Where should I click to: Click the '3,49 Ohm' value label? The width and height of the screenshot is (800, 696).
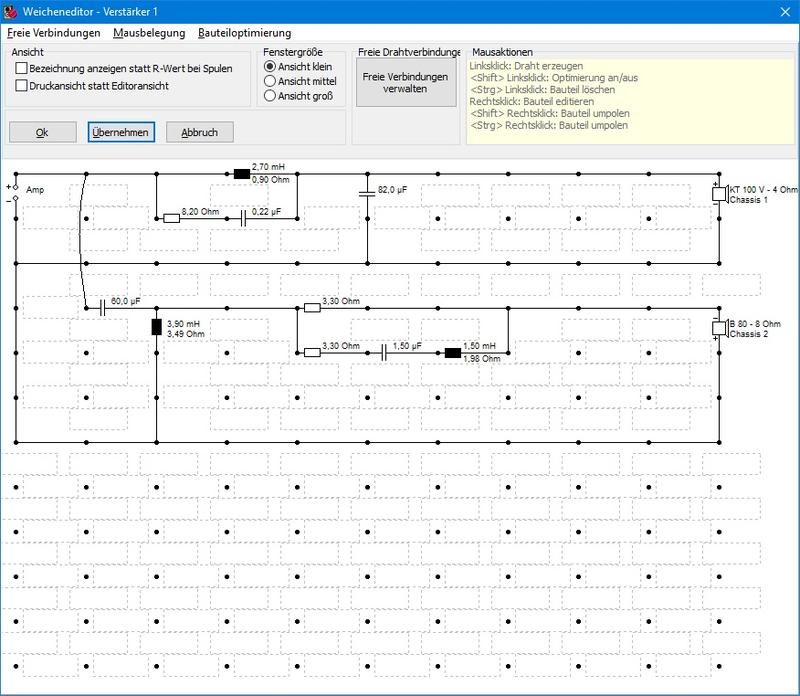click(186, 334)
